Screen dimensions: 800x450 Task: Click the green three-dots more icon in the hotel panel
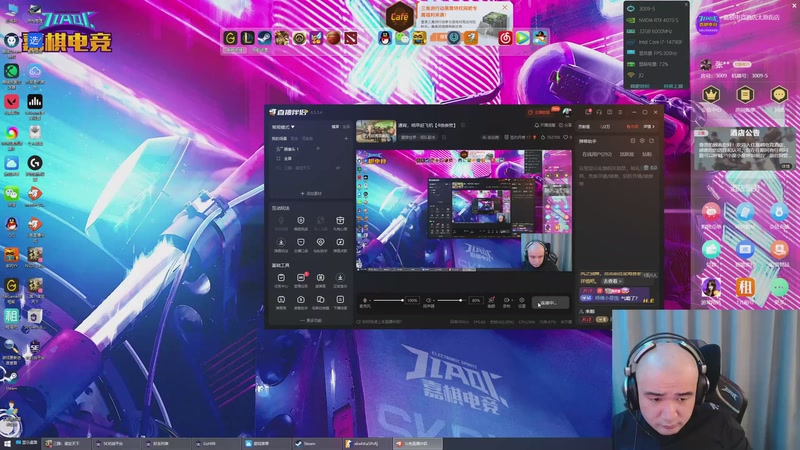coord(779,287)
